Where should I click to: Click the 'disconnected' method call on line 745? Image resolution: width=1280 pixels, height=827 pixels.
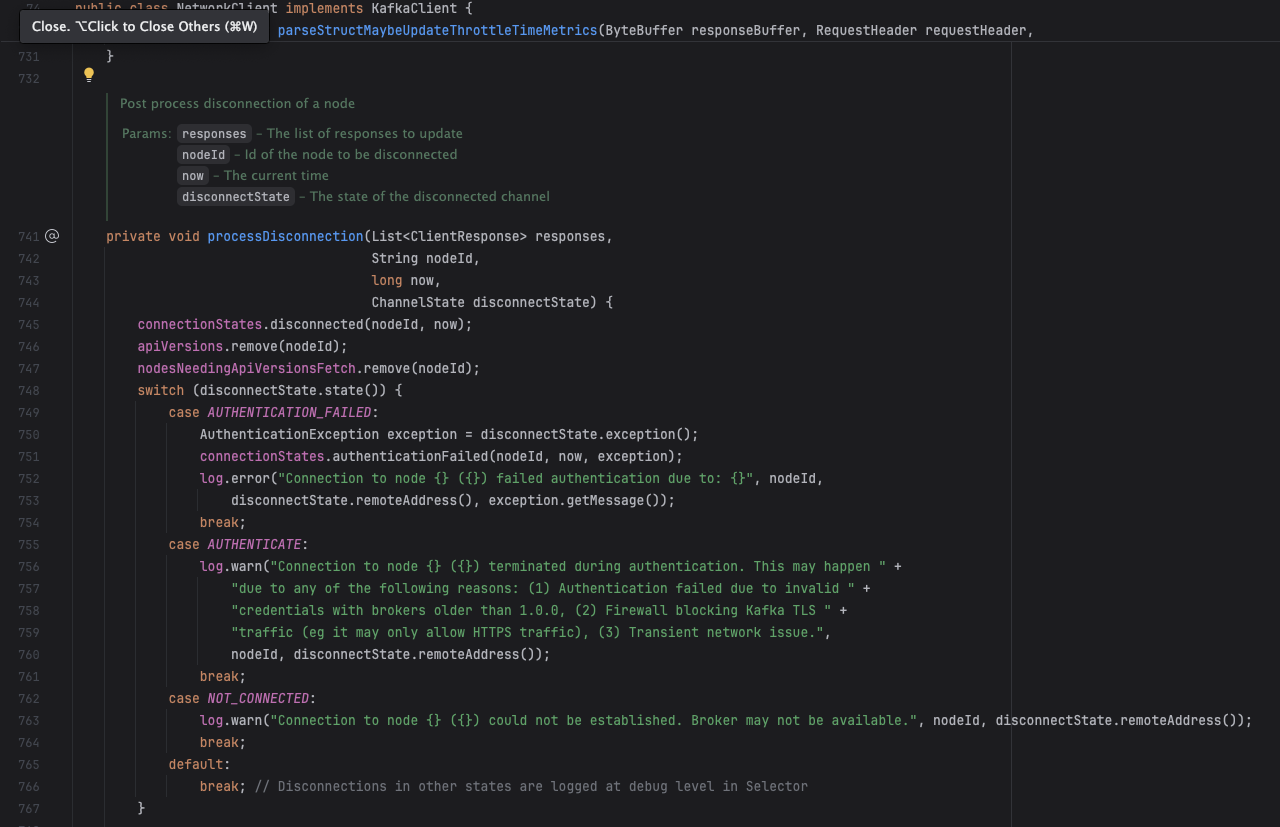[317, 324]
